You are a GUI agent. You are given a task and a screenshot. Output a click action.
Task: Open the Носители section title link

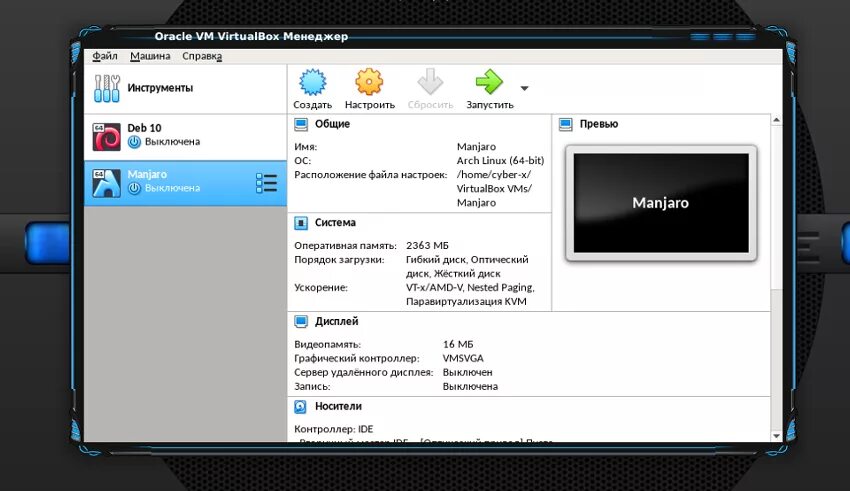click(338, 406)
